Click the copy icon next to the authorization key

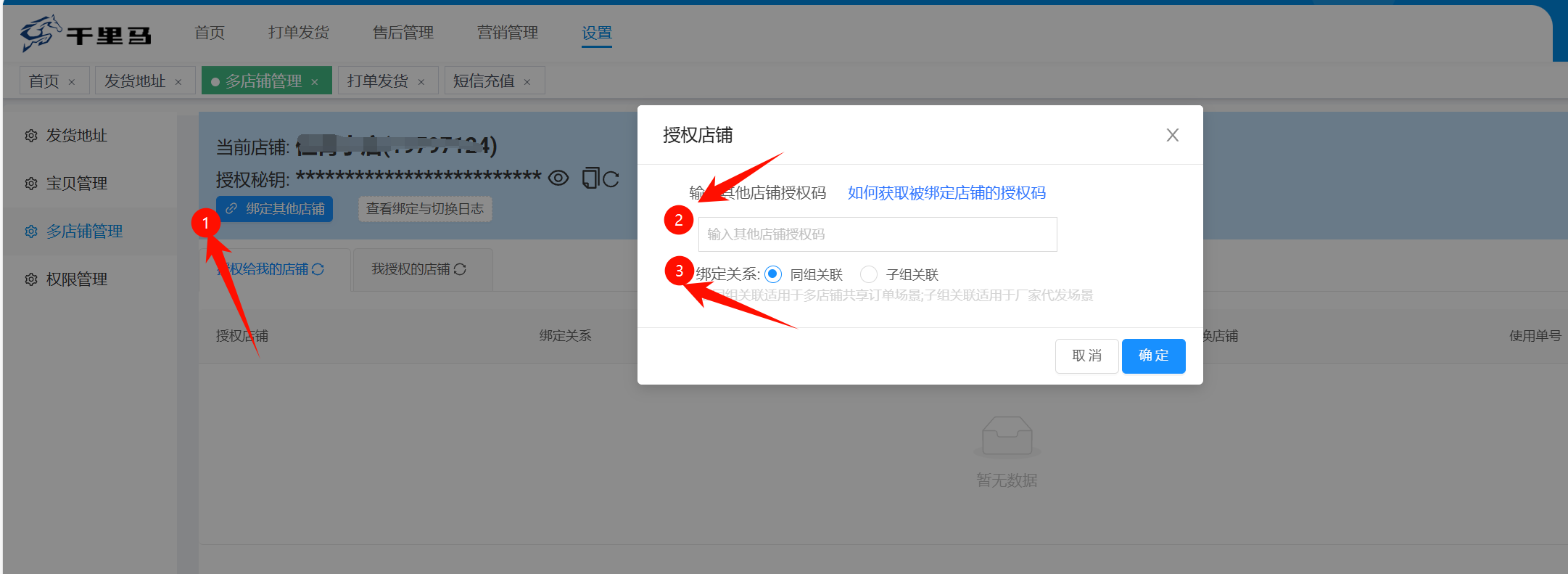point(590,178)
